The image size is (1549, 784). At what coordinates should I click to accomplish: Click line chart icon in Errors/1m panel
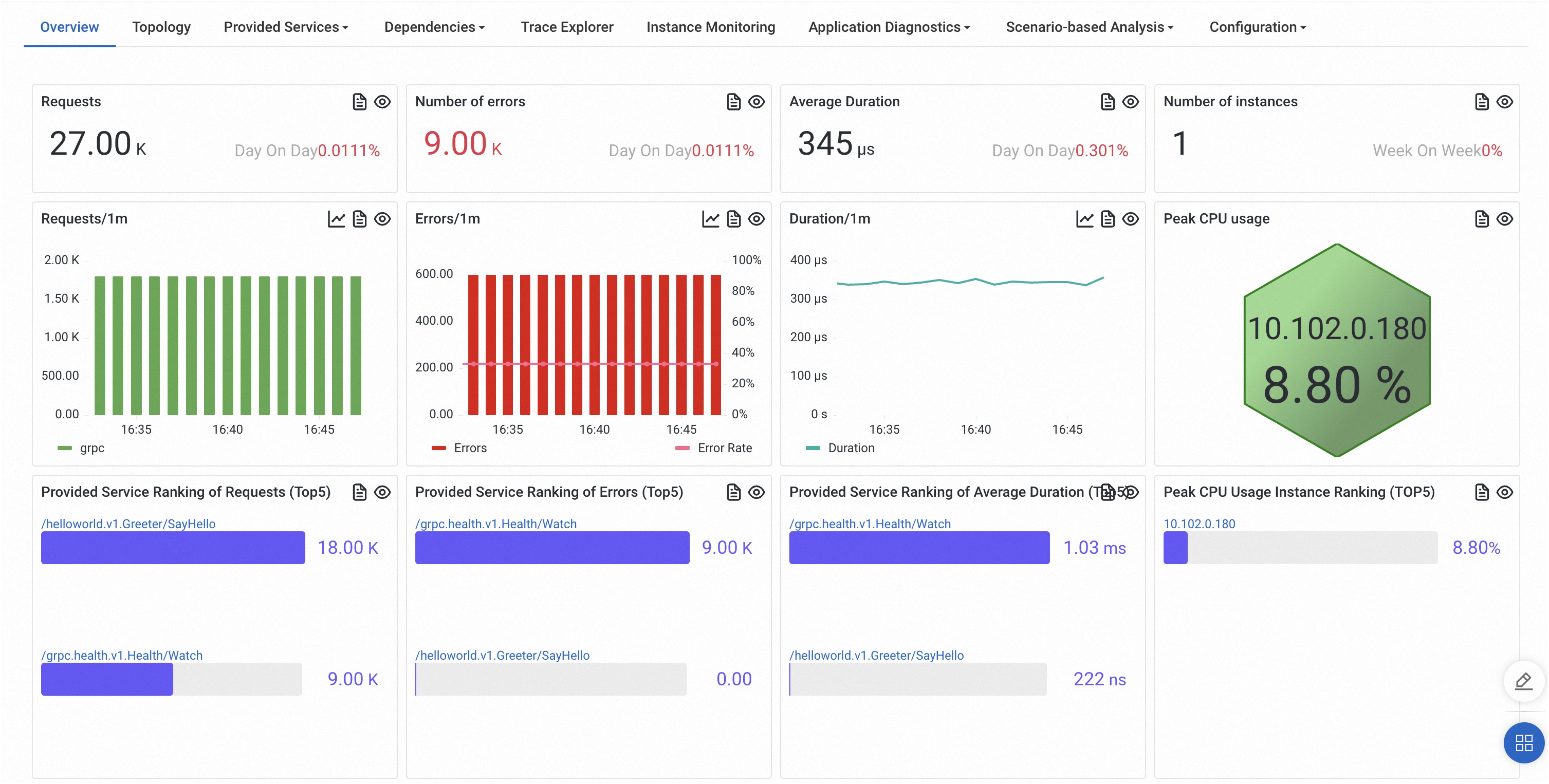[710, 219]
